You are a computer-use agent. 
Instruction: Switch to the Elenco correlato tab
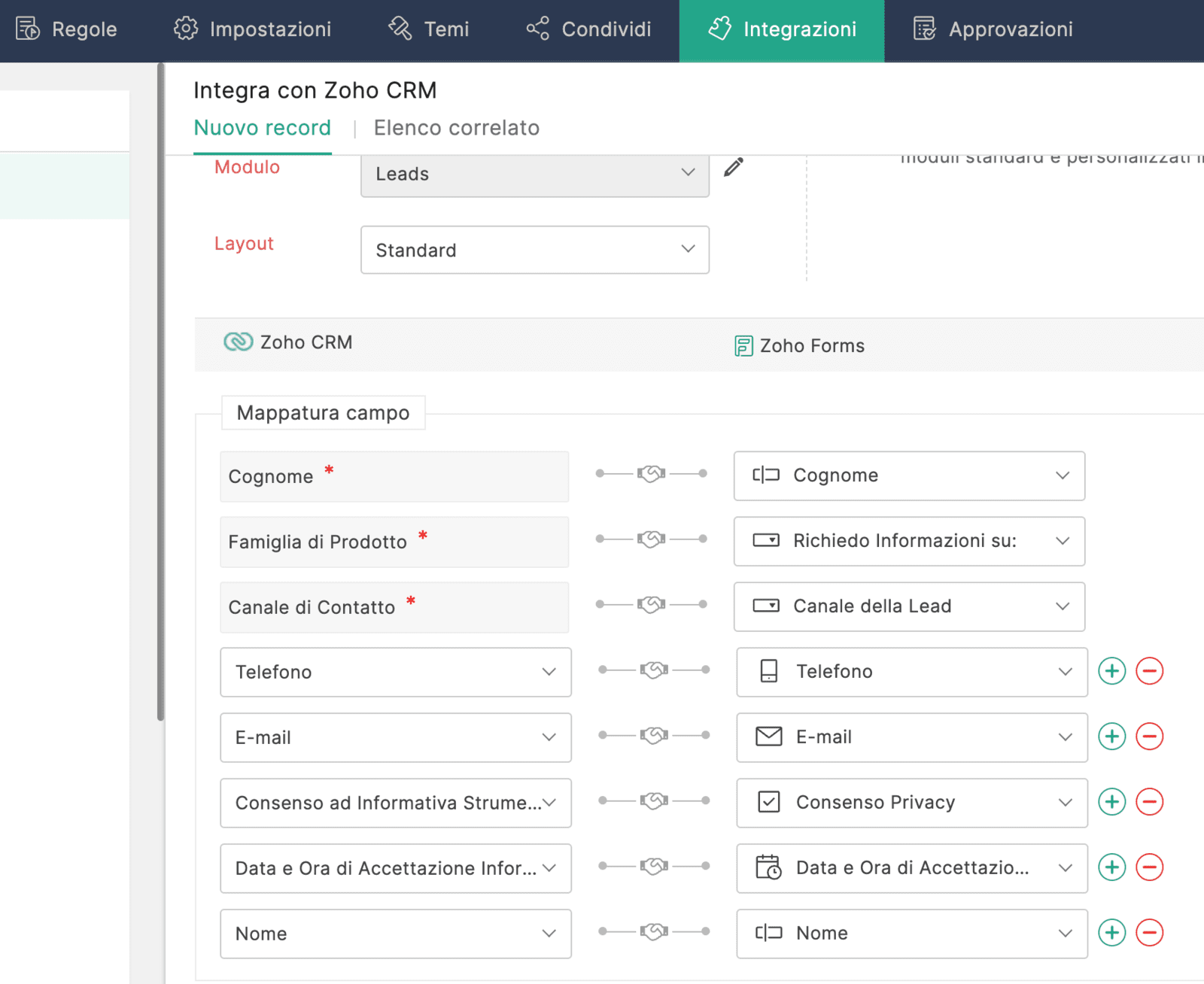click(x=456, y=128)
